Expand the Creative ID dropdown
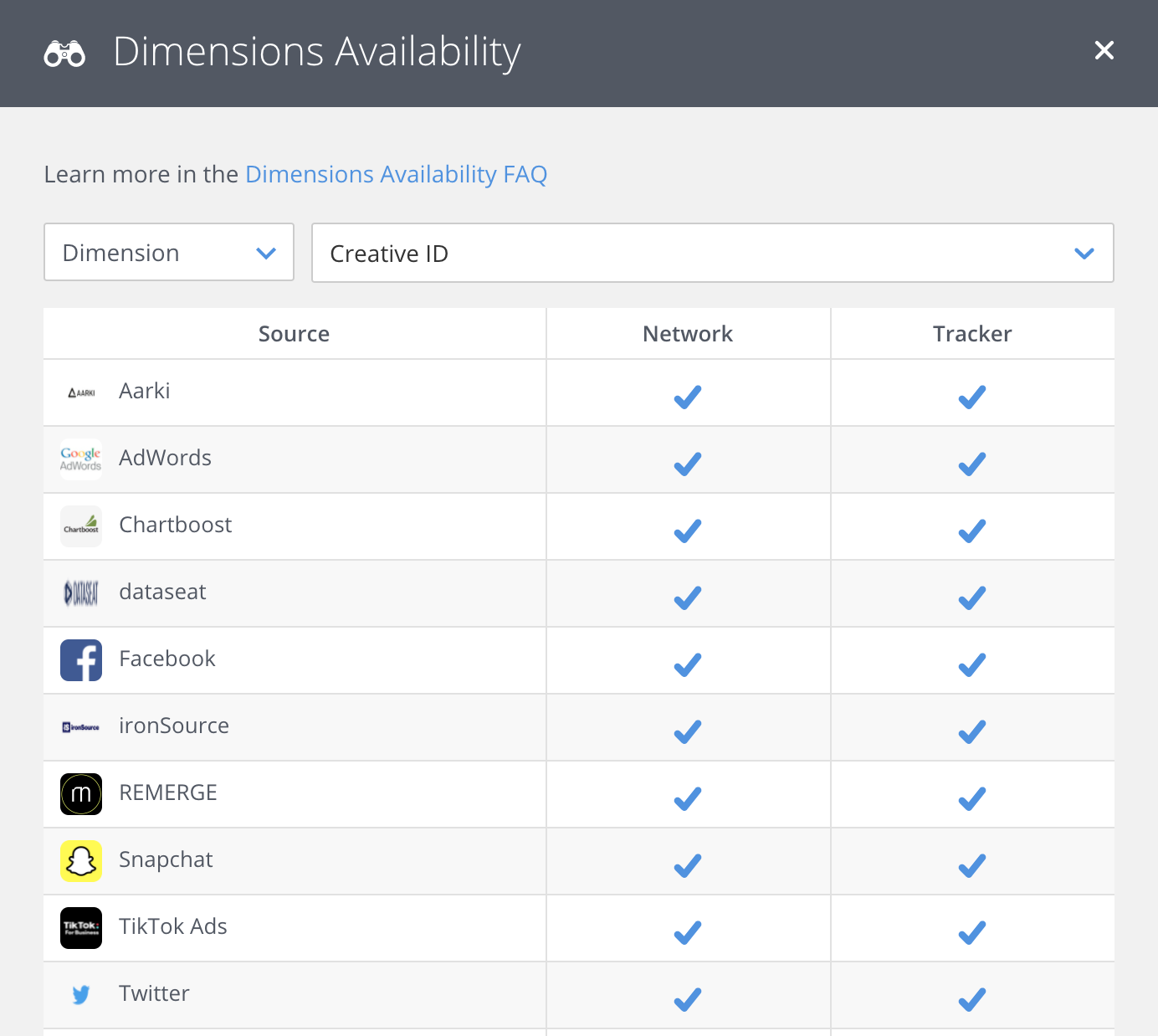Image resolution: width=1158 pixels, height=1036 pixels. pos(713,253)
